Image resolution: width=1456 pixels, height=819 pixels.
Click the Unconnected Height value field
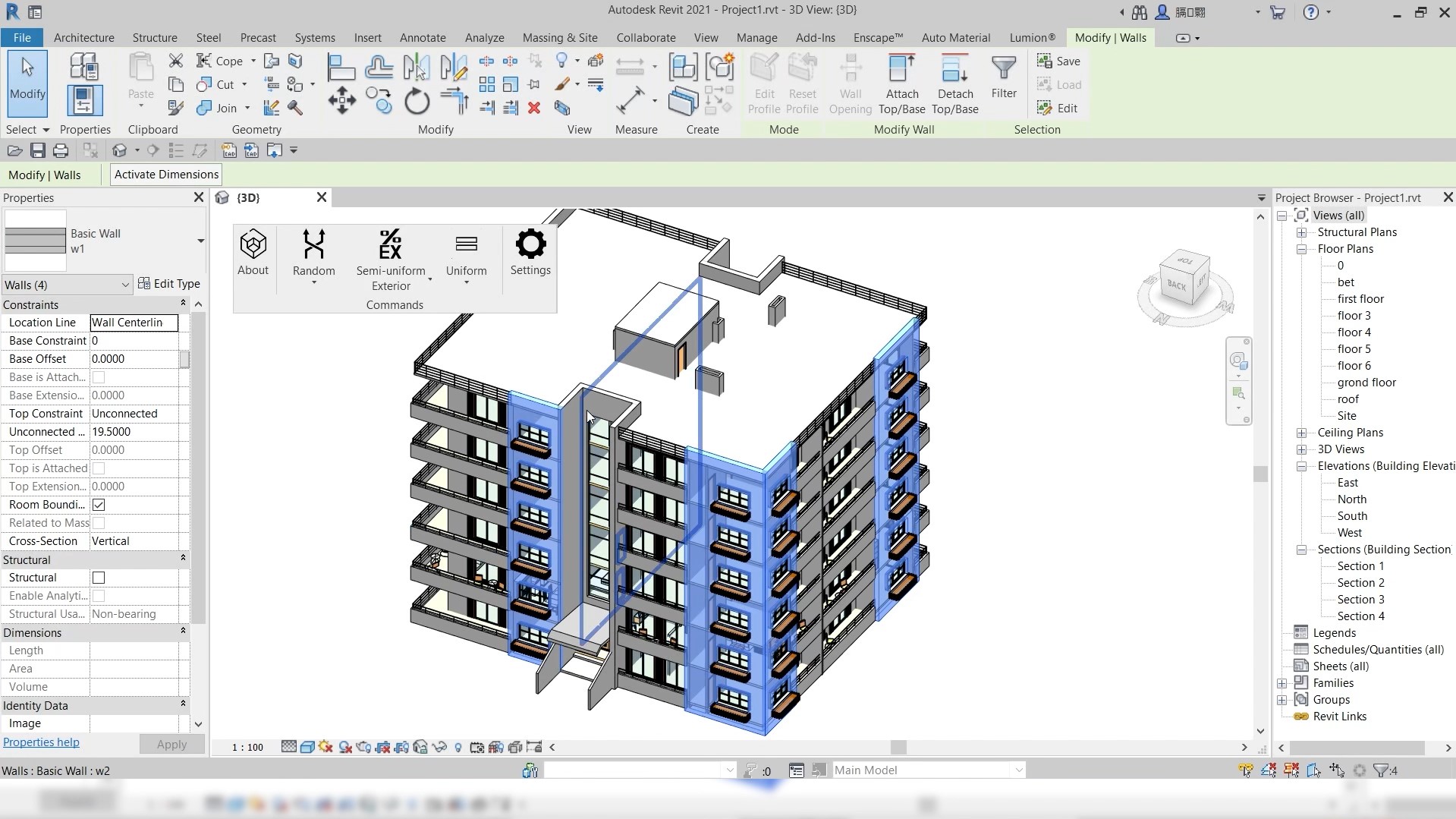(134, 432)
